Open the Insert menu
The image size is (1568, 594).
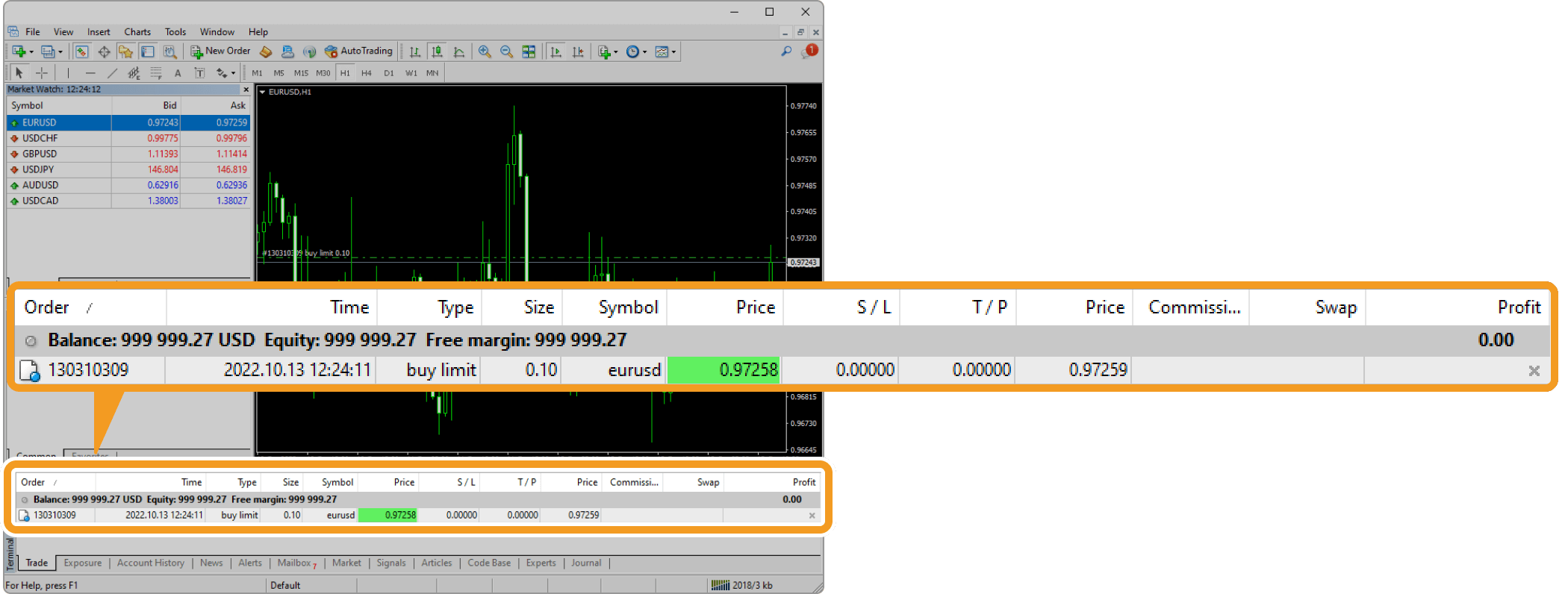[99, 32]
